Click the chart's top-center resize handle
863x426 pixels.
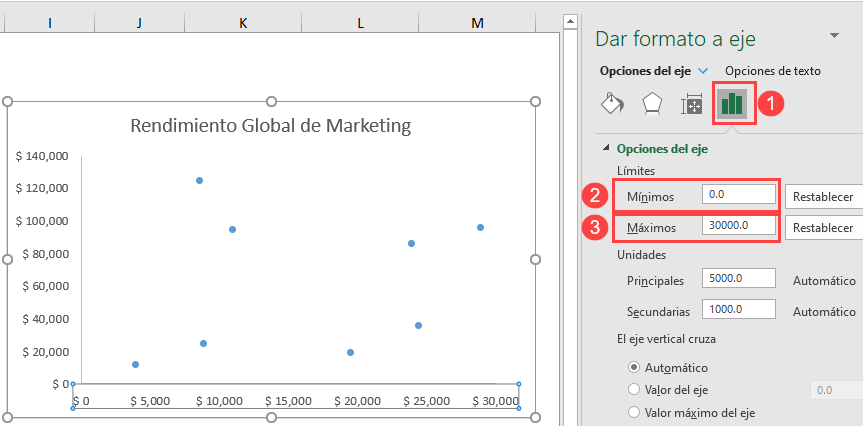pyautogui.click(x=271, y=101)
